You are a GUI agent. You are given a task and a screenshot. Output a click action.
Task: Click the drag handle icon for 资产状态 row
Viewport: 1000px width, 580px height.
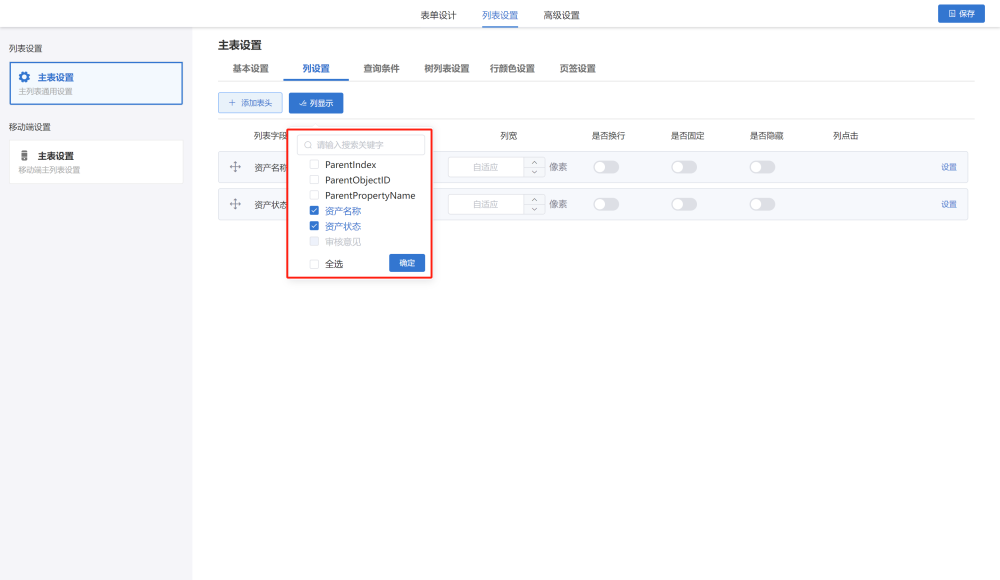coord(236,204)
